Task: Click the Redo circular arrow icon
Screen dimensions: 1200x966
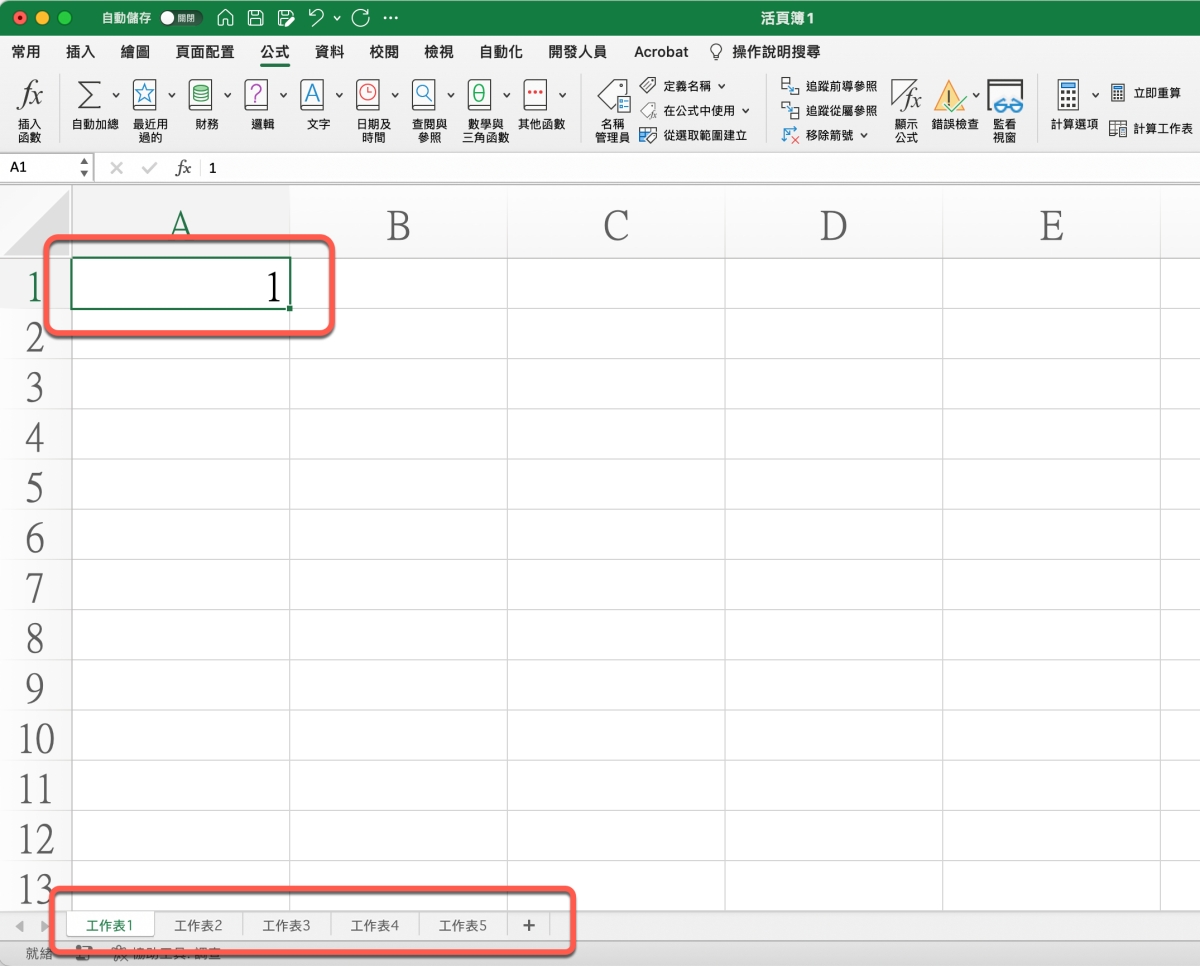Action: pyautogui.click(x=361, y=18)
